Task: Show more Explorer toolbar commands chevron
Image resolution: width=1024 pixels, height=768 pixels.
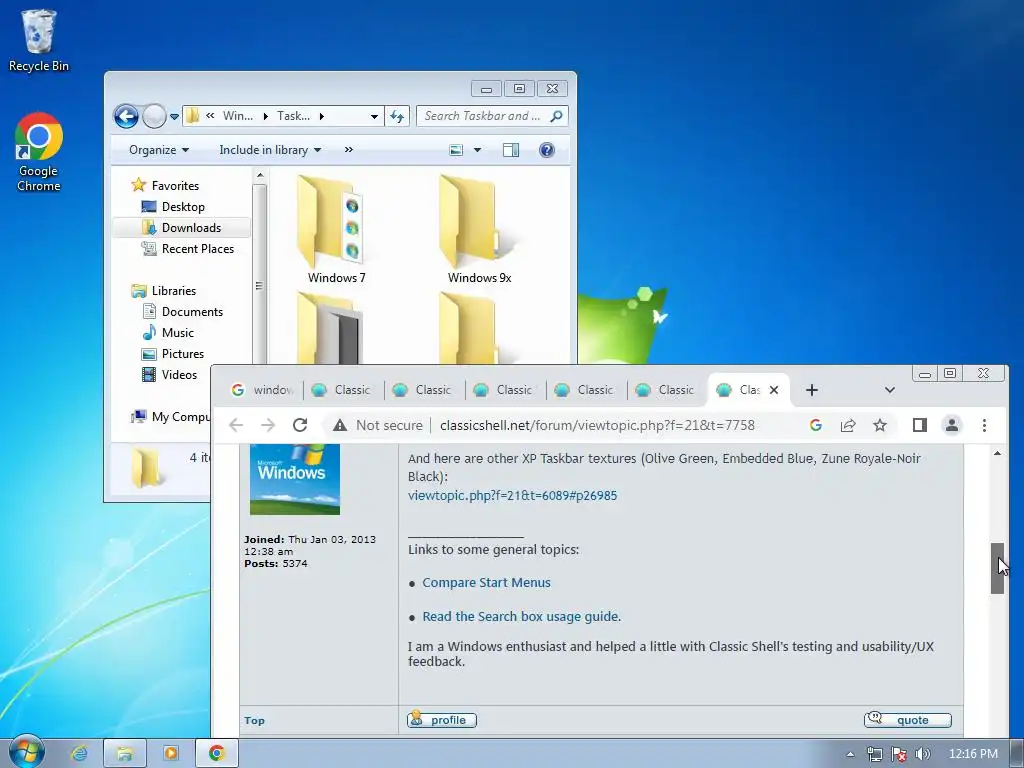Action: (x=349, y=150)
